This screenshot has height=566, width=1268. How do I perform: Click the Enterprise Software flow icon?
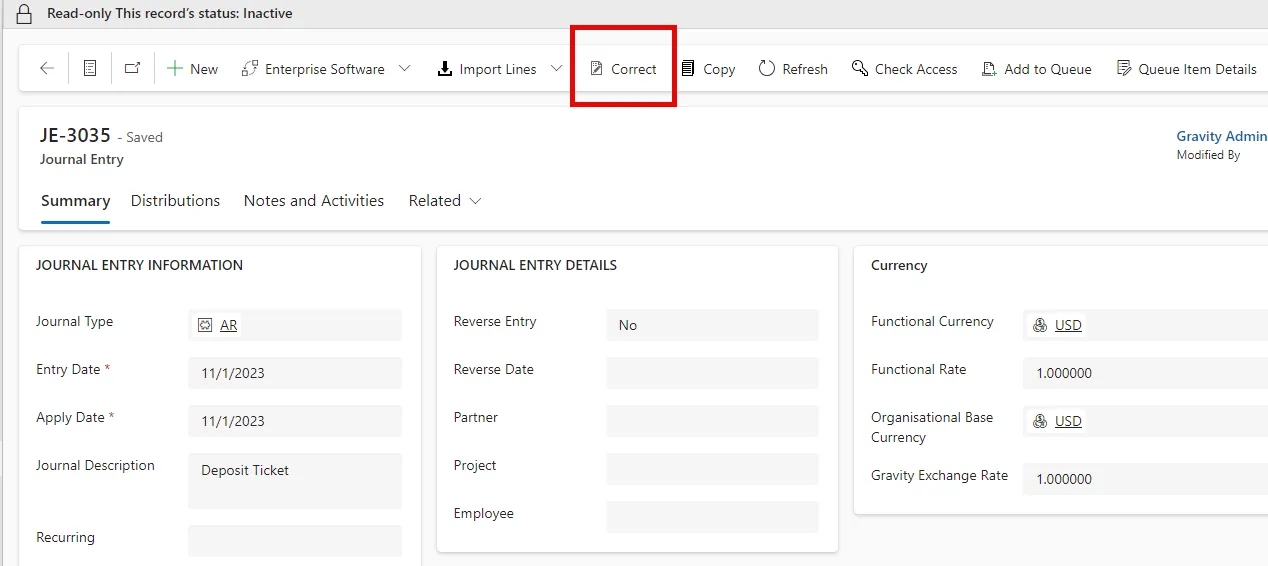click(250, 69)
